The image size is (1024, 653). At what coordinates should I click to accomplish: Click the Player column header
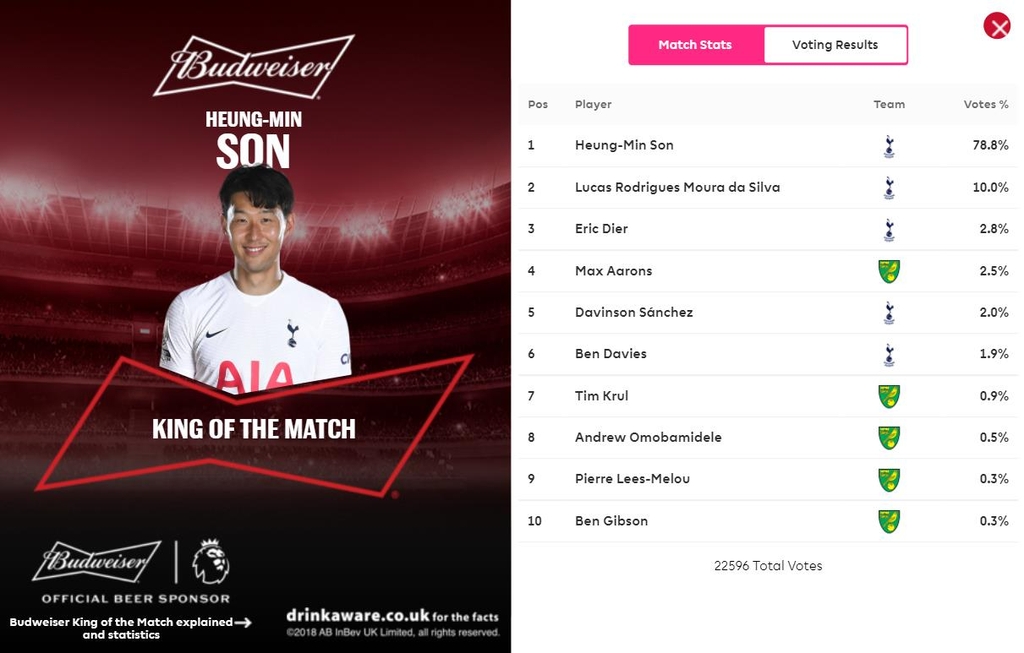click(x=593, y=104)
